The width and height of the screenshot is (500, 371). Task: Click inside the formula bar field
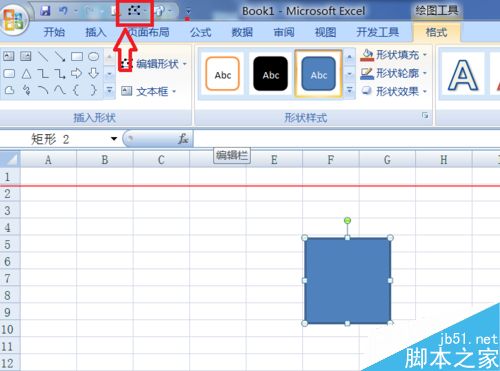point(347,139)
